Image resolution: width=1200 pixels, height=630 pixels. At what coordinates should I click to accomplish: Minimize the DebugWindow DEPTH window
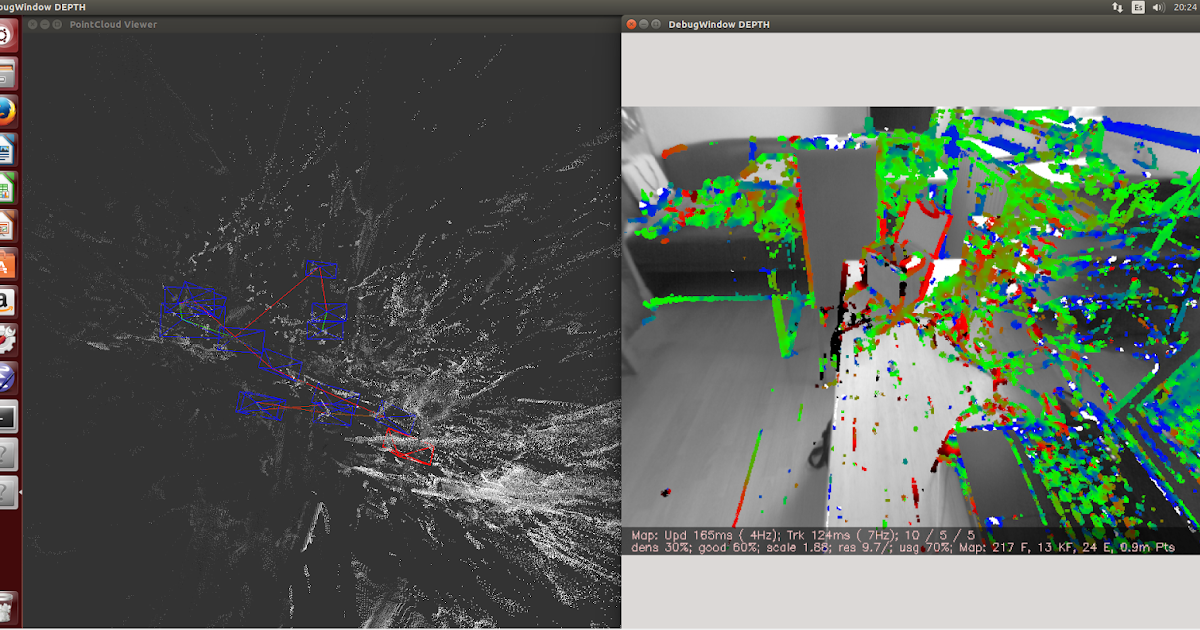643,24
